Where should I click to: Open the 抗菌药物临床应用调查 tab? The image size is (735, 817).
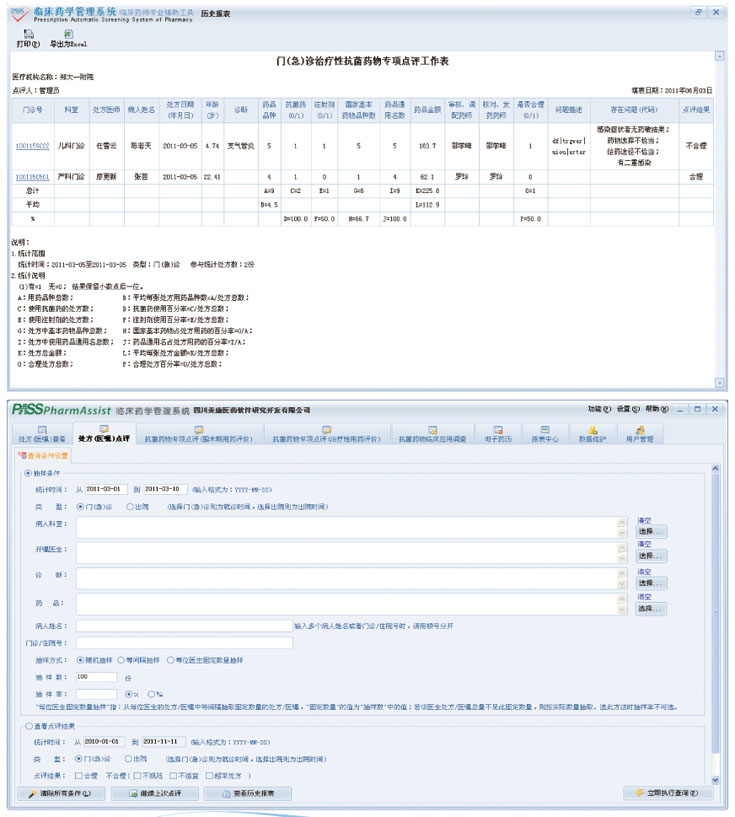[x=432, y=435]
